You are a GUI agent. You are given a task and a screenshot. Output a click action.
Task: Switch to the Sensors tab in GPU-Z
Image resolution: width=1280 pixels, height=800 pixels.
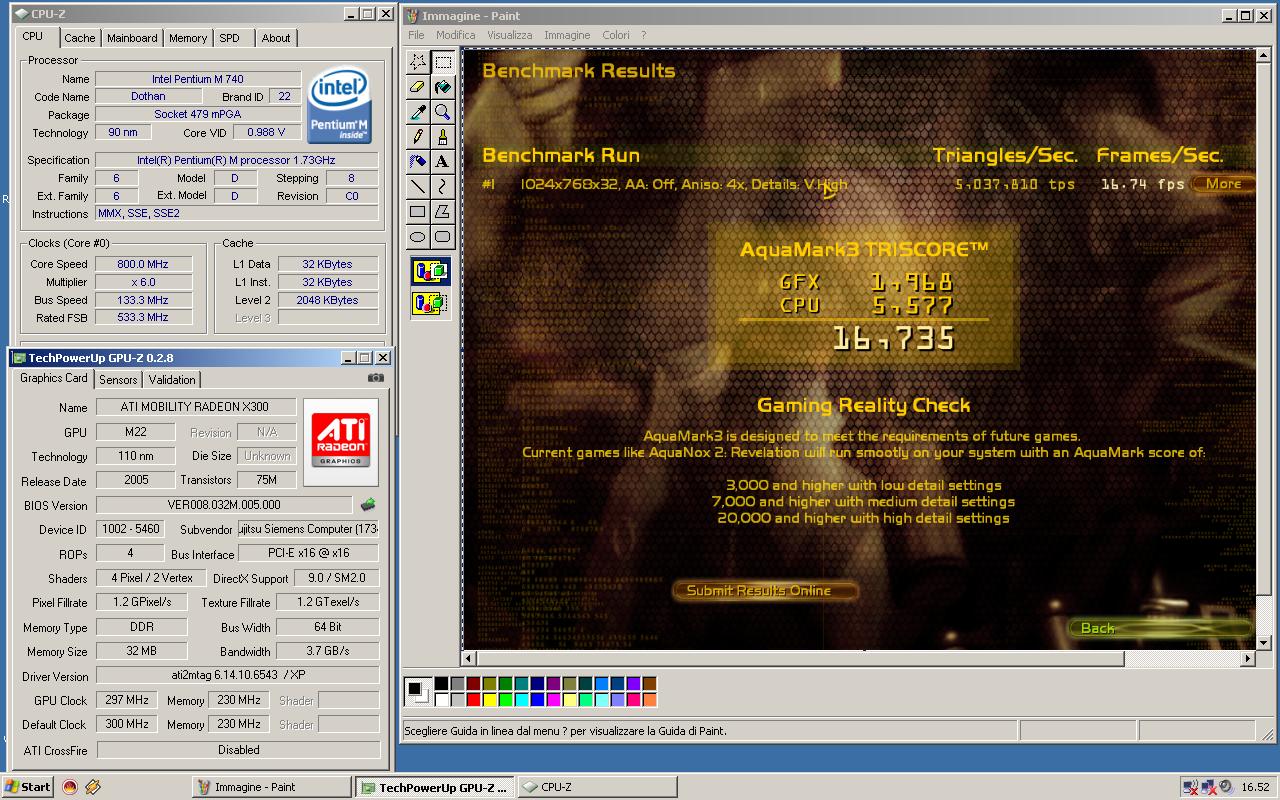pyautogui.click(x=118, y=380)
